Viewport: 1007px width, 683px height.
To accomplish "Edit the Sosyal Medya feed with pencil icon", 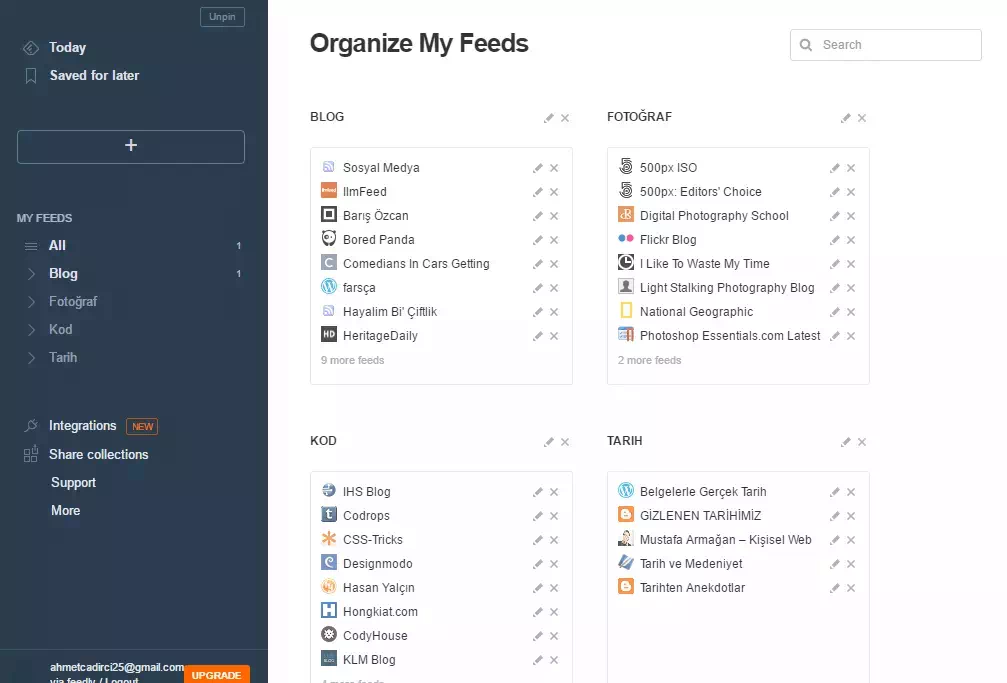I will 538,168.
